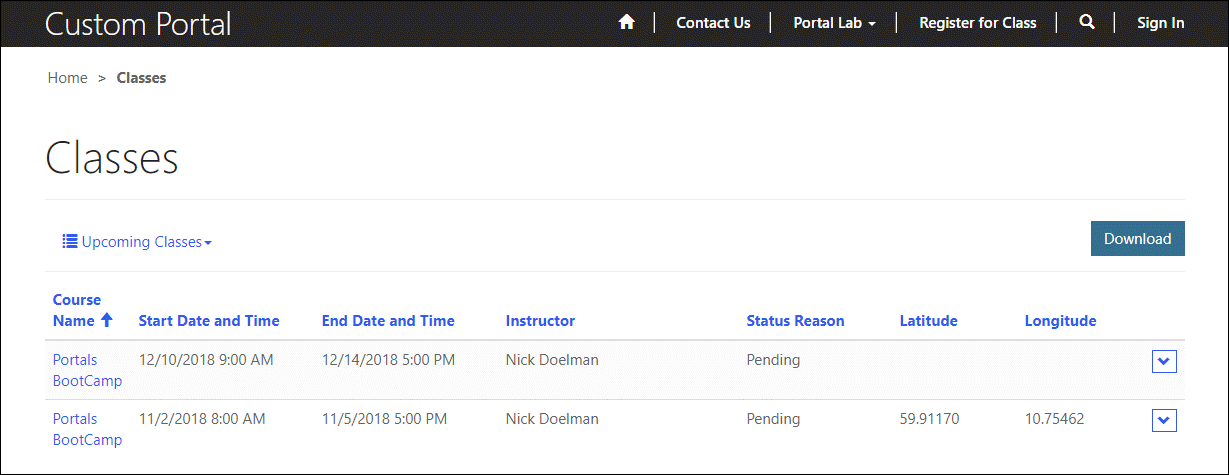Open search via magnifying glass icon
This screenshot has height=475, width=1229.
(1087, 22)
